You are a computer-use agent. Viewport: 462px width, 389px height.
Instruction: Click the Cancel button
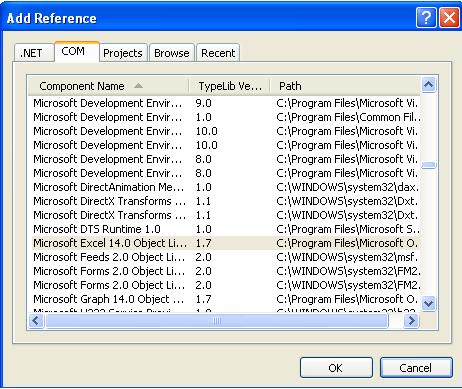(416, 368)
